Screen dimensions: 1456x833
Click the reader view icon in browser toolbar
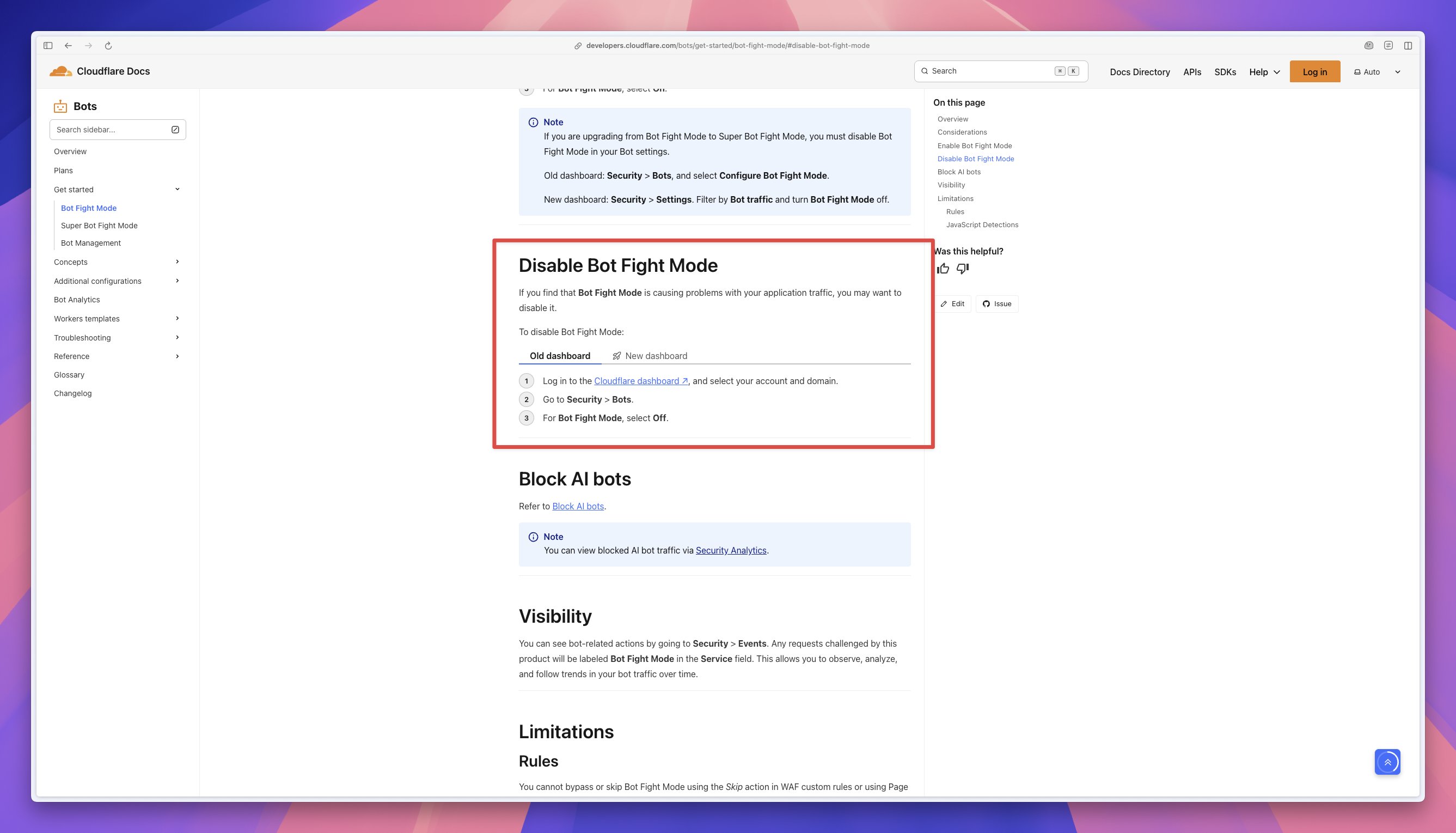pos(1388,46)
